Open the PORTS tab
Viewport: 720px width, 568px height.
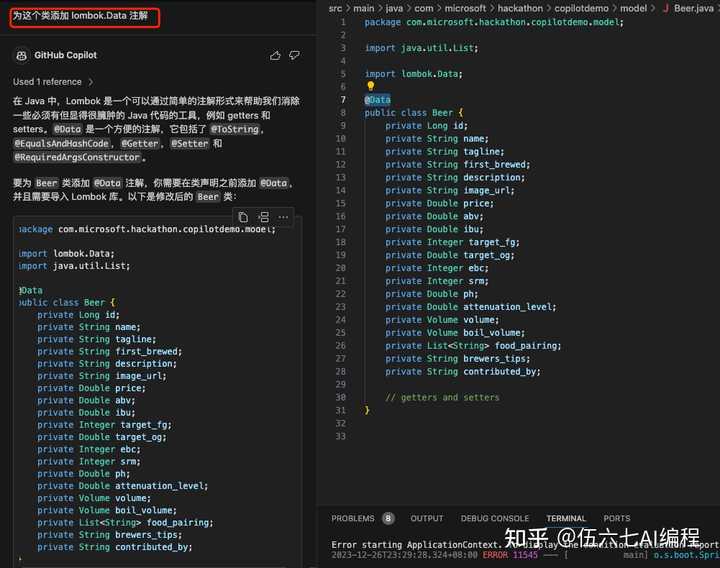tap(617, 518)
